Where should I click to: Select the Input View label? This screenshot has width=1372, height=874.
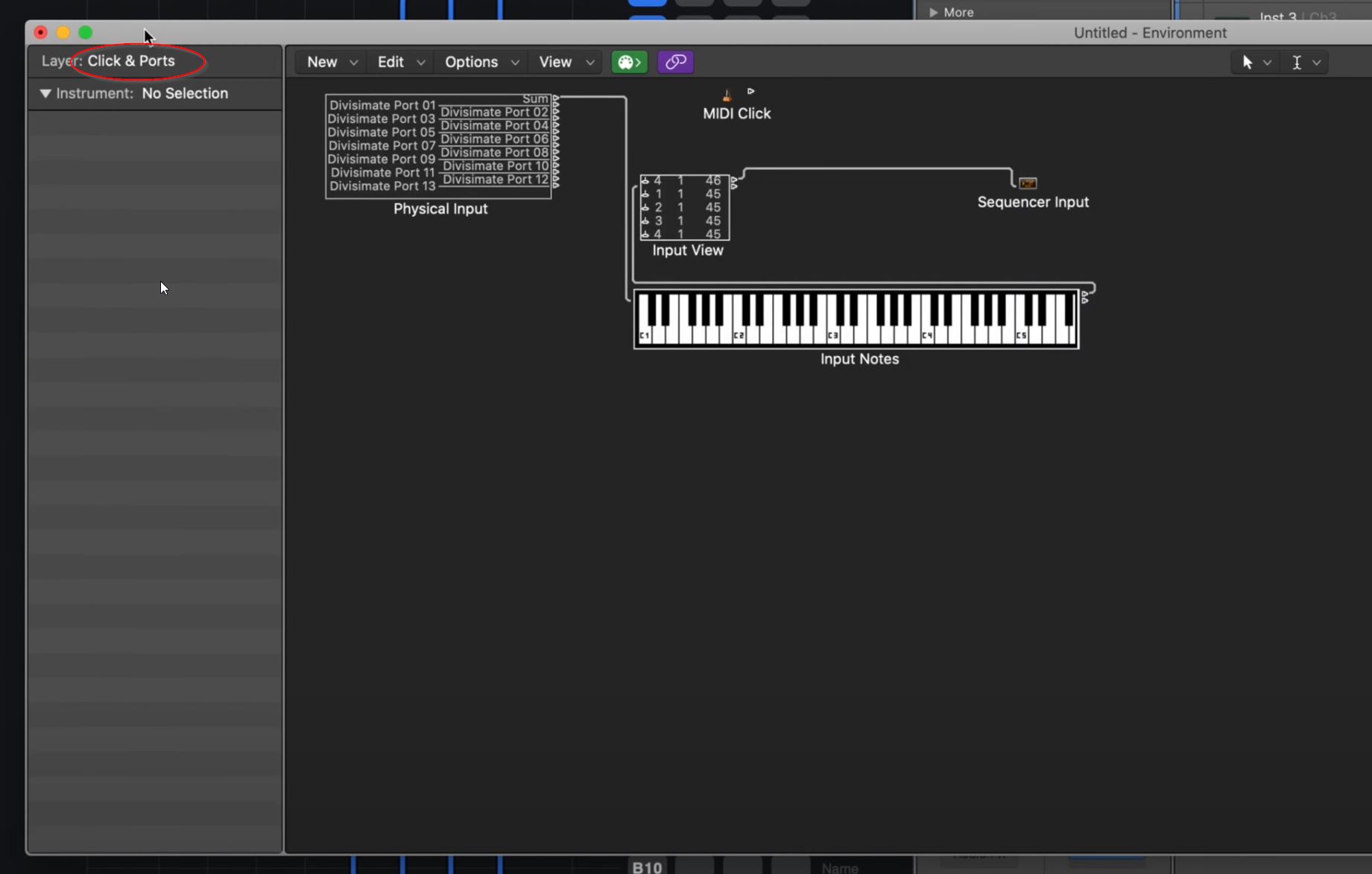688,250
